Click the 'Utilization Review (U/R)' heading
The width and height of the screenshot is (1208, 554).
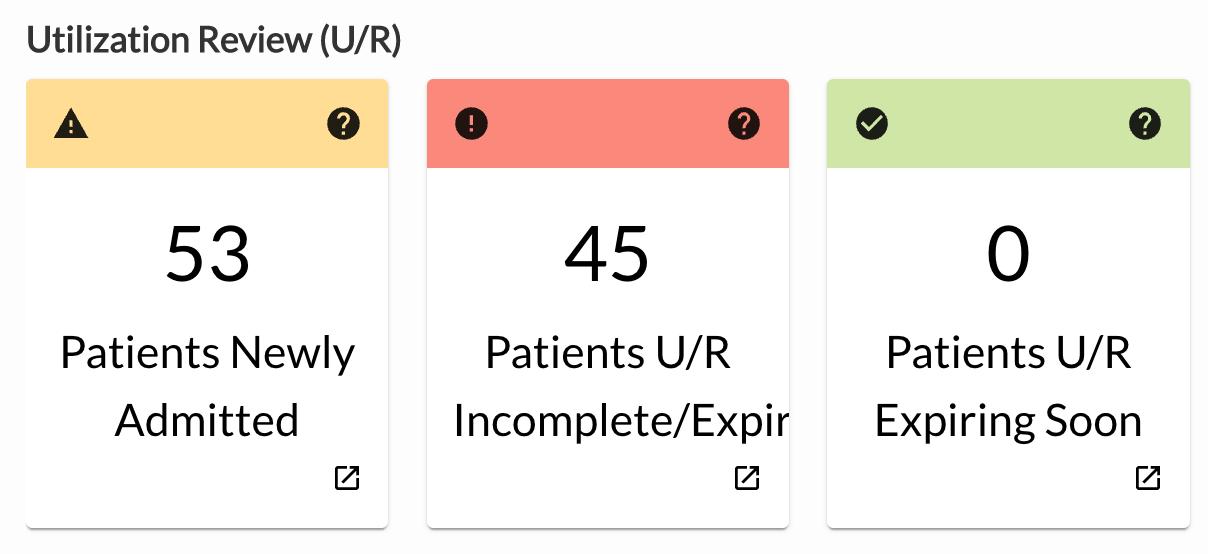coord(213,40)
